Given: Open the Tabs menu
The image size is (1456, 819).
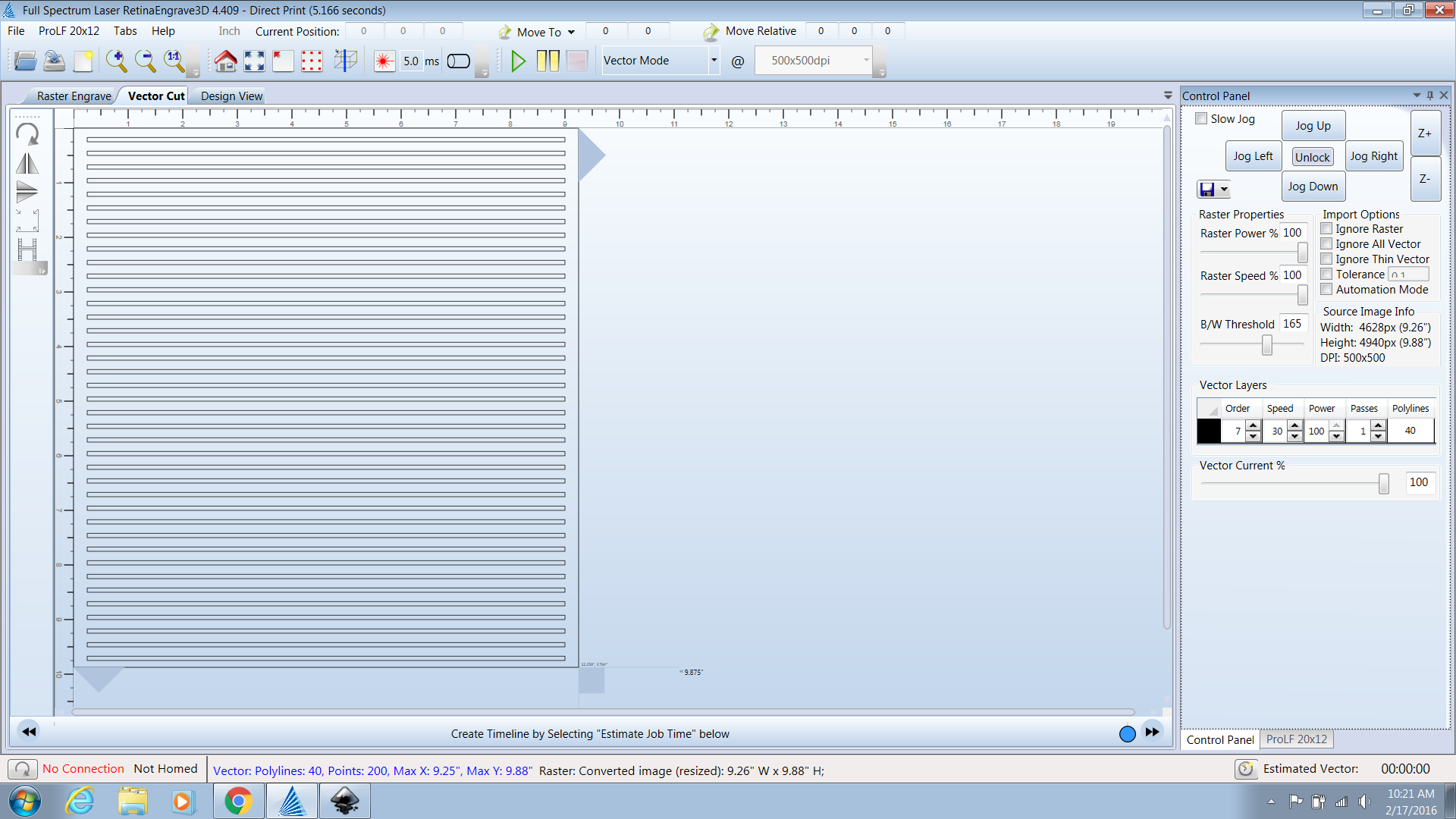Looking at the screenshot, I should pyautogui.click(x=125, y=31).
